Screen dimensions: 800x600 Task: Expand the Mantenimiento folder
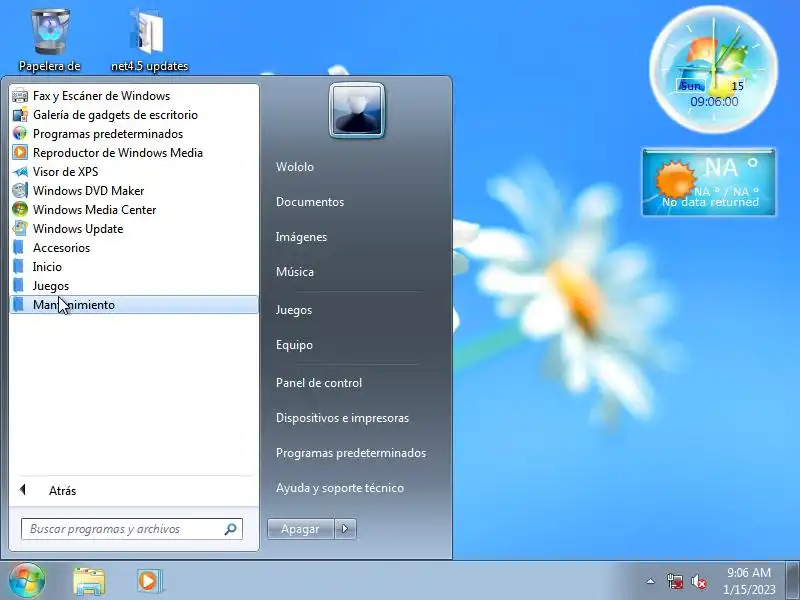pyautogui.click(x=134, y=305)
